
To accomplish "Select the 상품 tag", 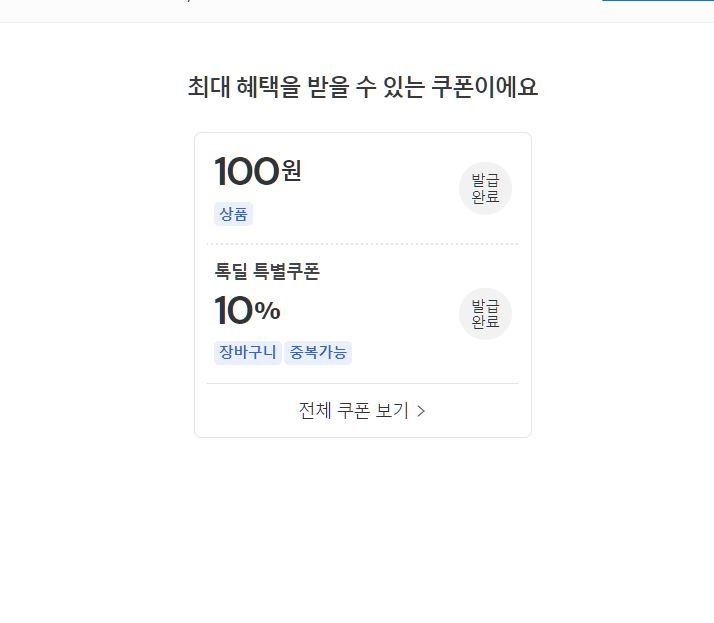I will (233, 214).
